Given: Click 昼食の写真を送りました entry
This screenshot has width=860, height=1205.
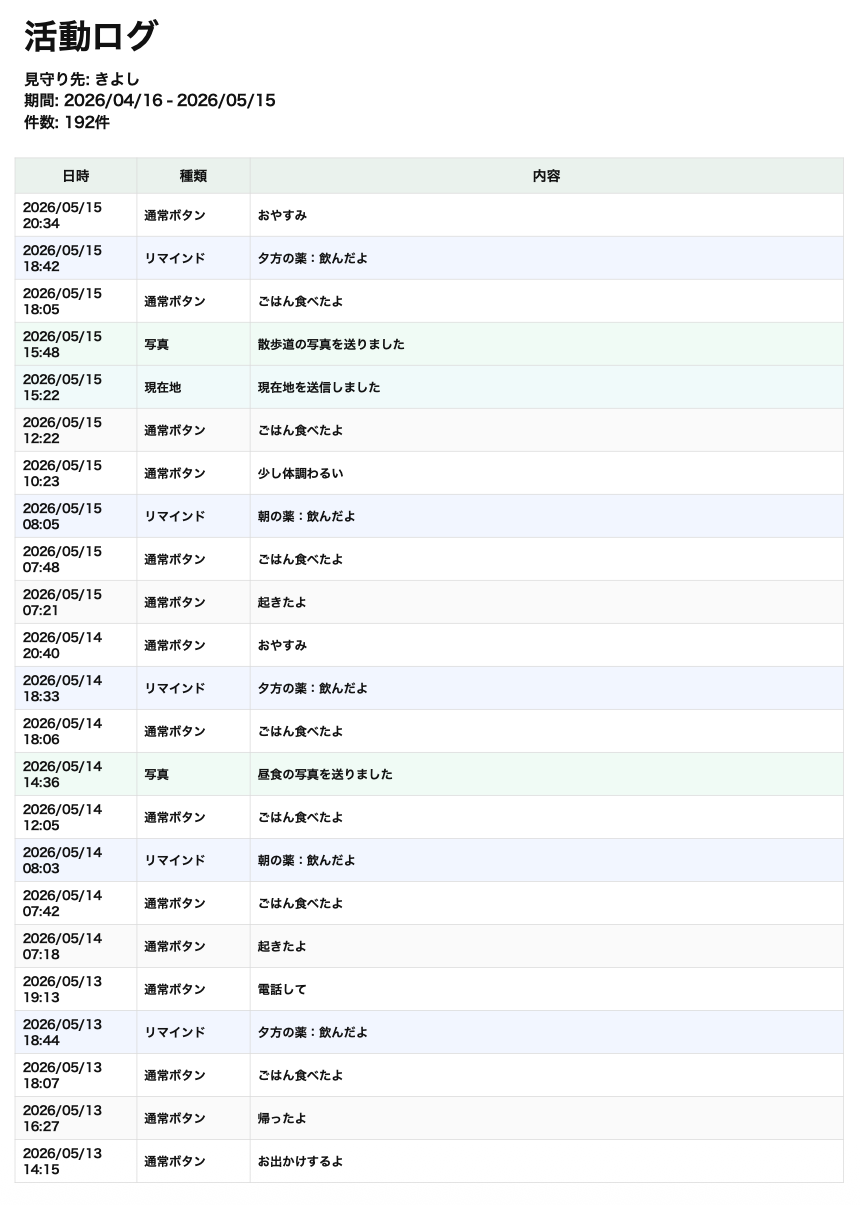Looking at the screenshot, I should pos(325,774).
